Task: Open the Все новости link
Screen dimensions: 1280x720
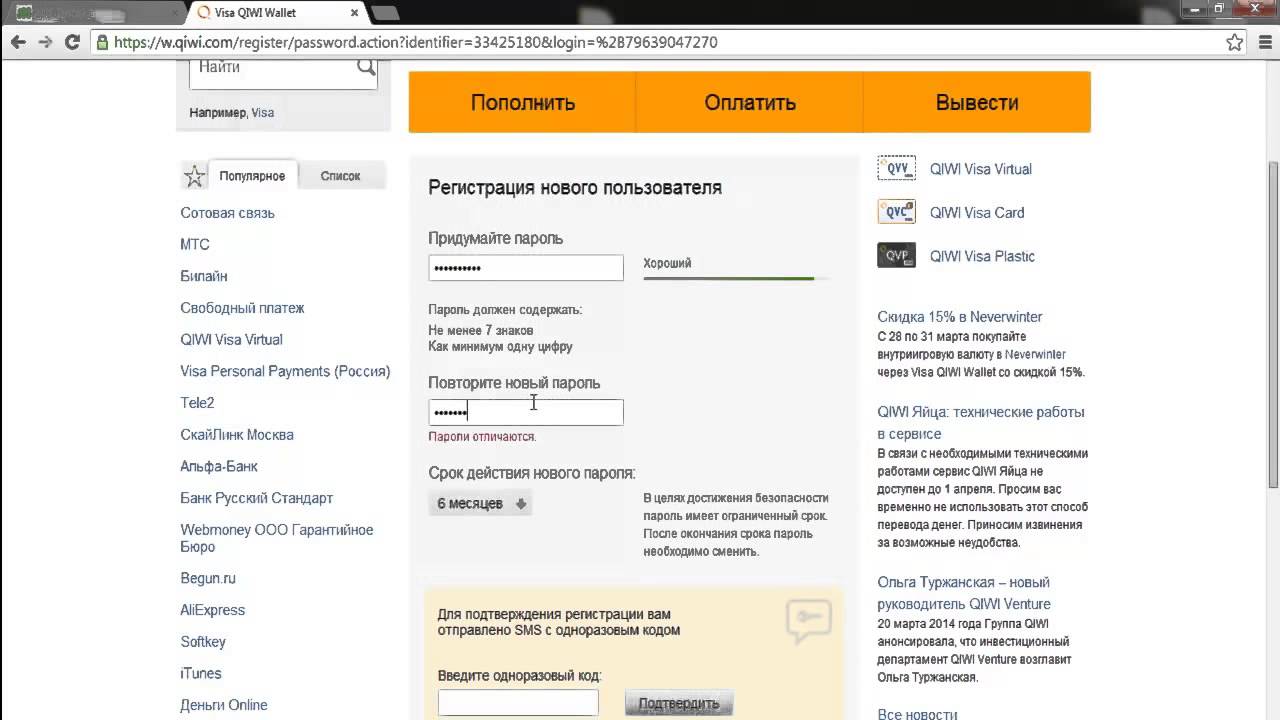Action: [917, 714]
